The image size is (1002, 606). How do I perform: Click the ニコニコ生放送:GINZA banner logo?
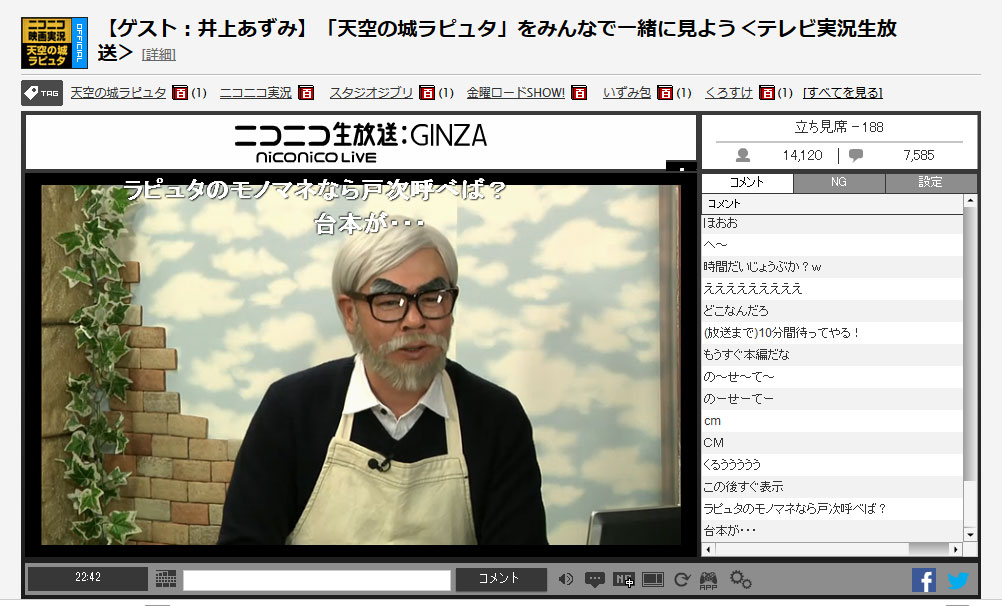pyautogui.click(x=360, y=142)
